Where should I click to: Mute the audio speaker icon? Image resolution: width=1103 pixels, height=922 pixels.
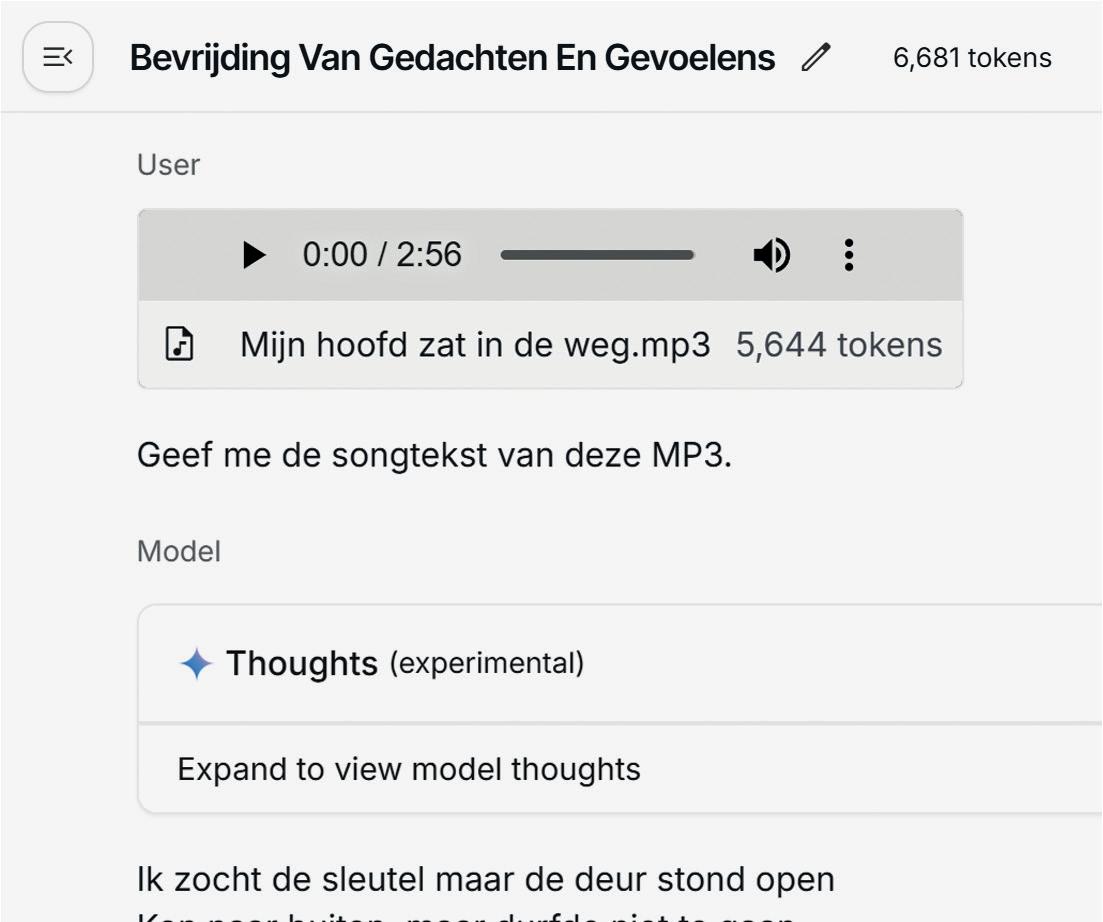click(x=772, y=255)
